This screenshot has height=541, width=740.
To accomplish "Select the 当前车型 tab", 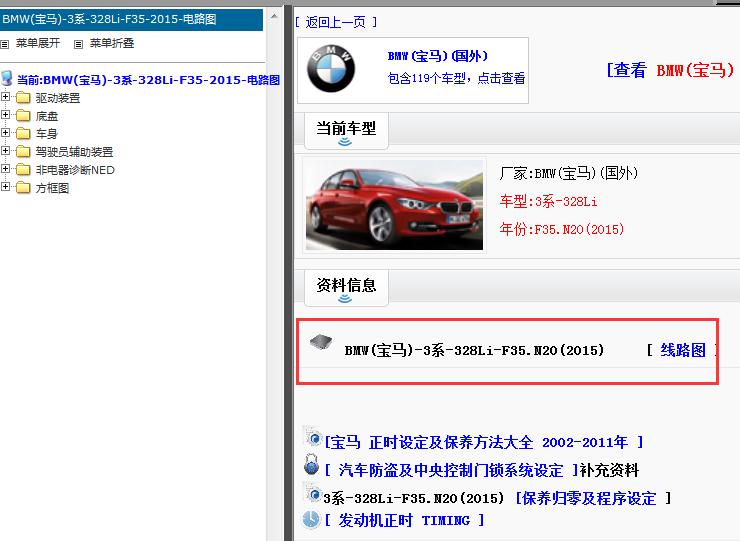I will pos(346,131).
